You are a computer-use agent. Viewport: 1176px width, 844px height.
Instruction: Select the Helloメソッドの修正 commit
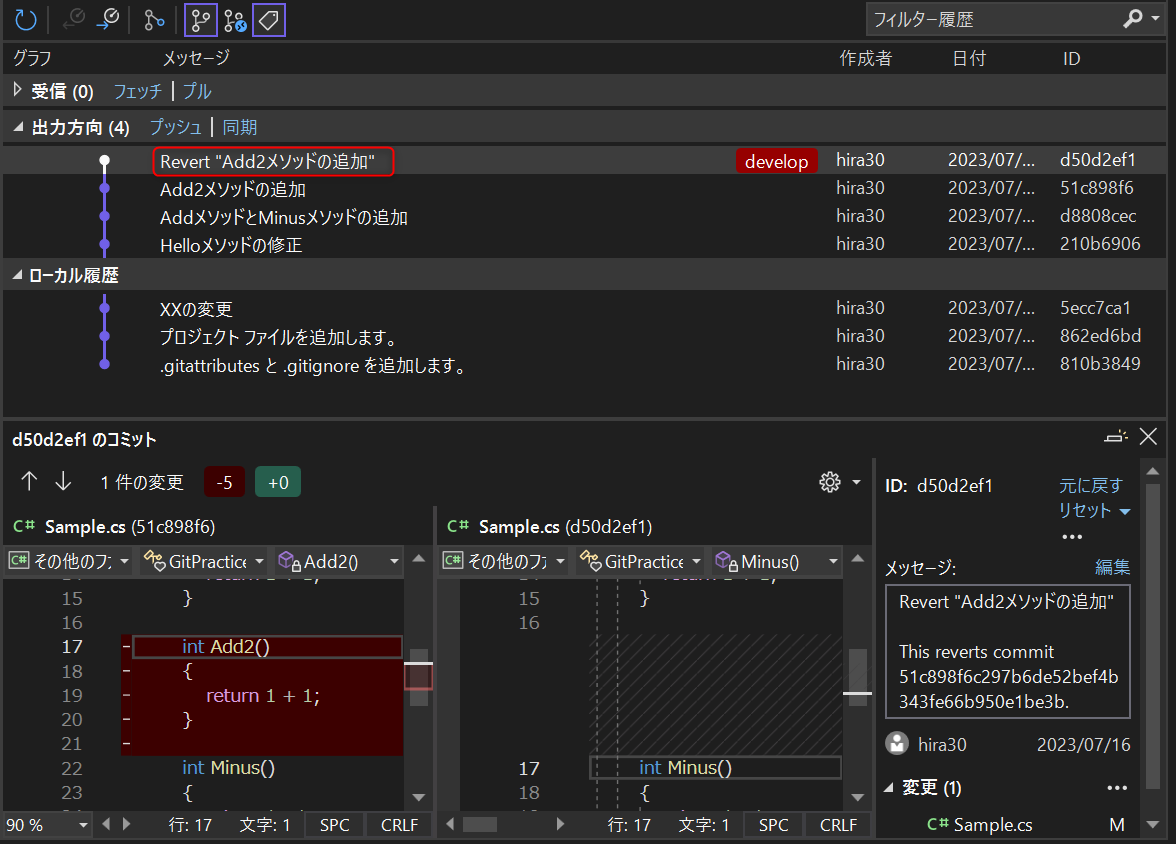coord(584,245)
